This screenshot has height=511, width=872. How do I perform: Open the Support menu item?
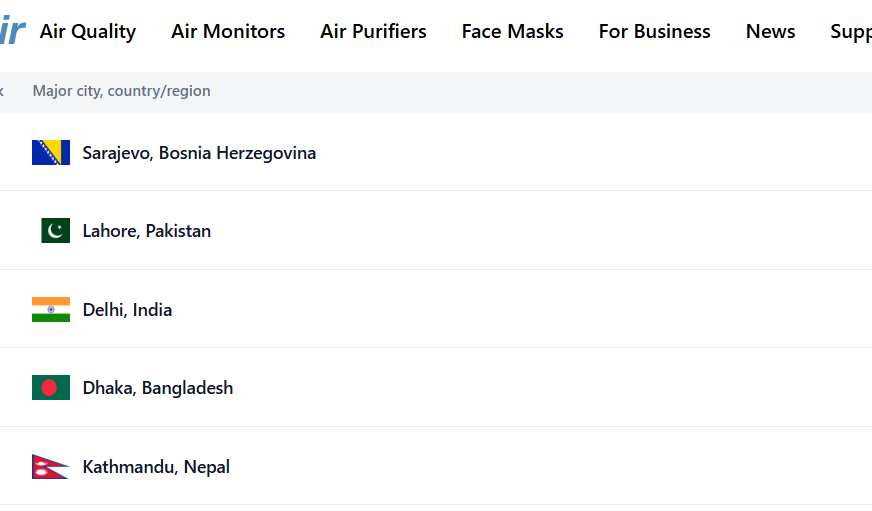pos(851,31)
